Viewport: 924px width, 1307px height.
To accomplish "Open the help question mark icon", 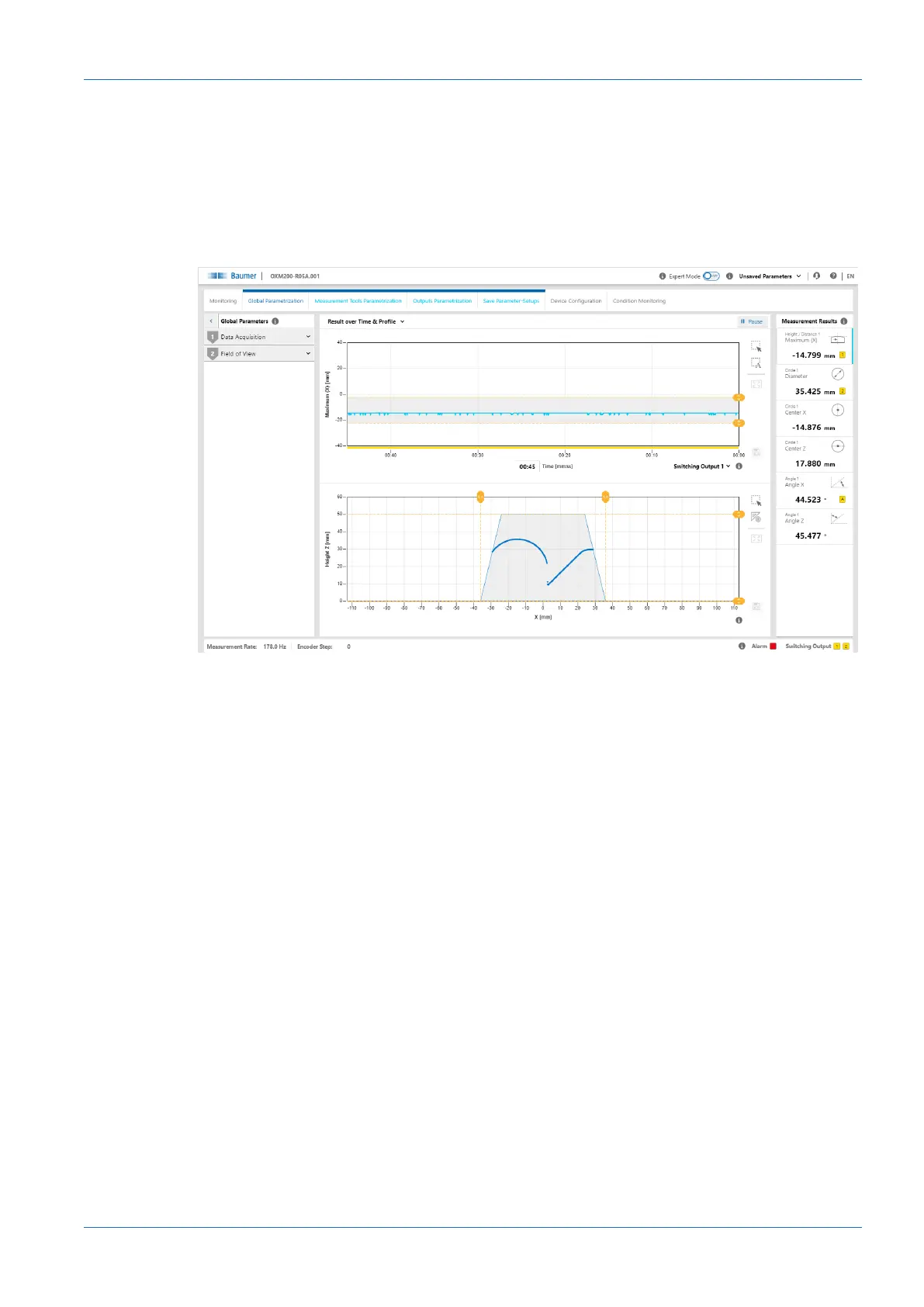I will pyautogui.click(x=833, y=276).
